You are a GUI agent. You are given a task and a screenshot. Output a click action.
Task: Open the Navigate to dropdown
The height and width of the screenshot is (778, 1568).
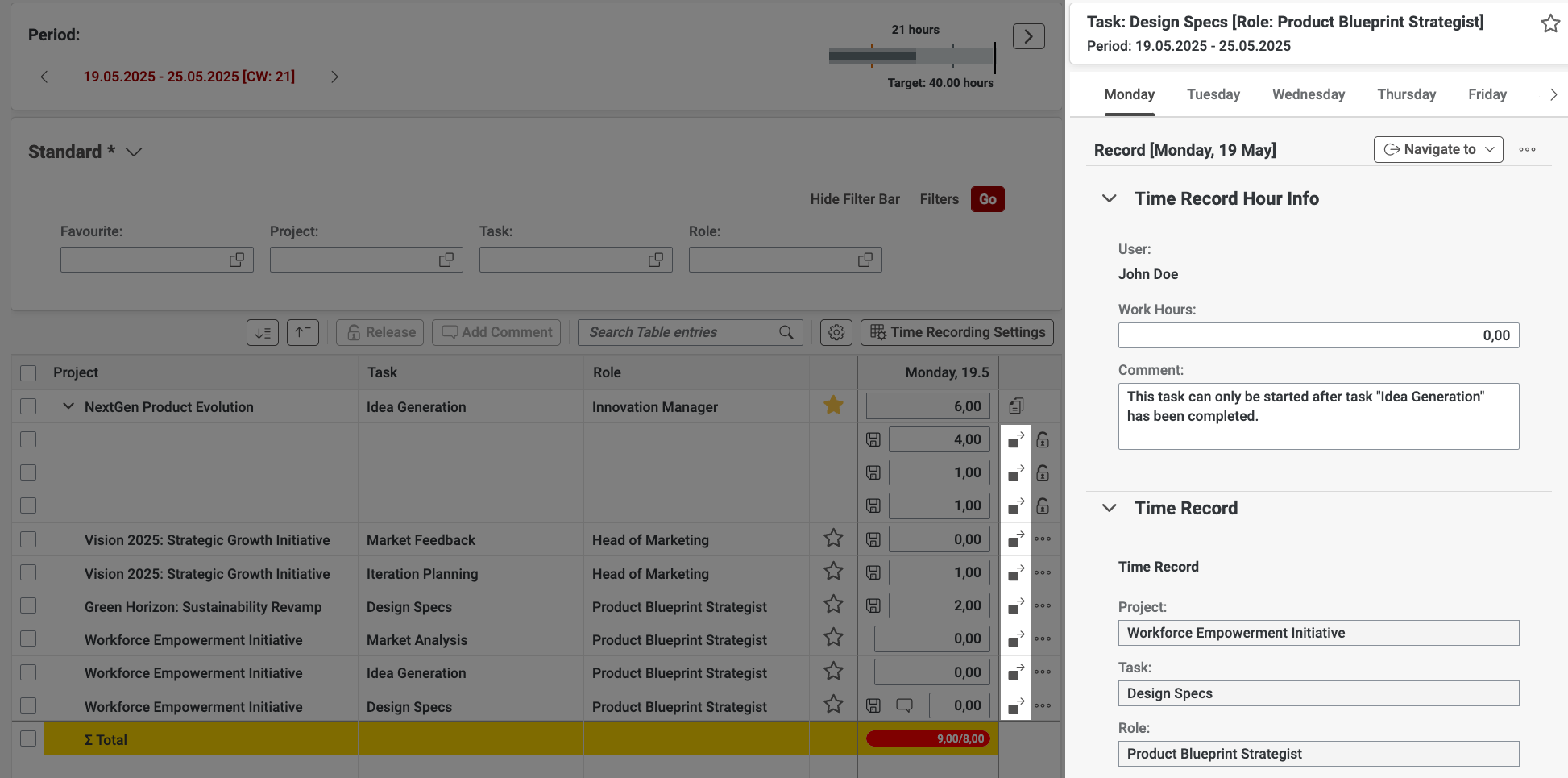[x=1438, y=149]
